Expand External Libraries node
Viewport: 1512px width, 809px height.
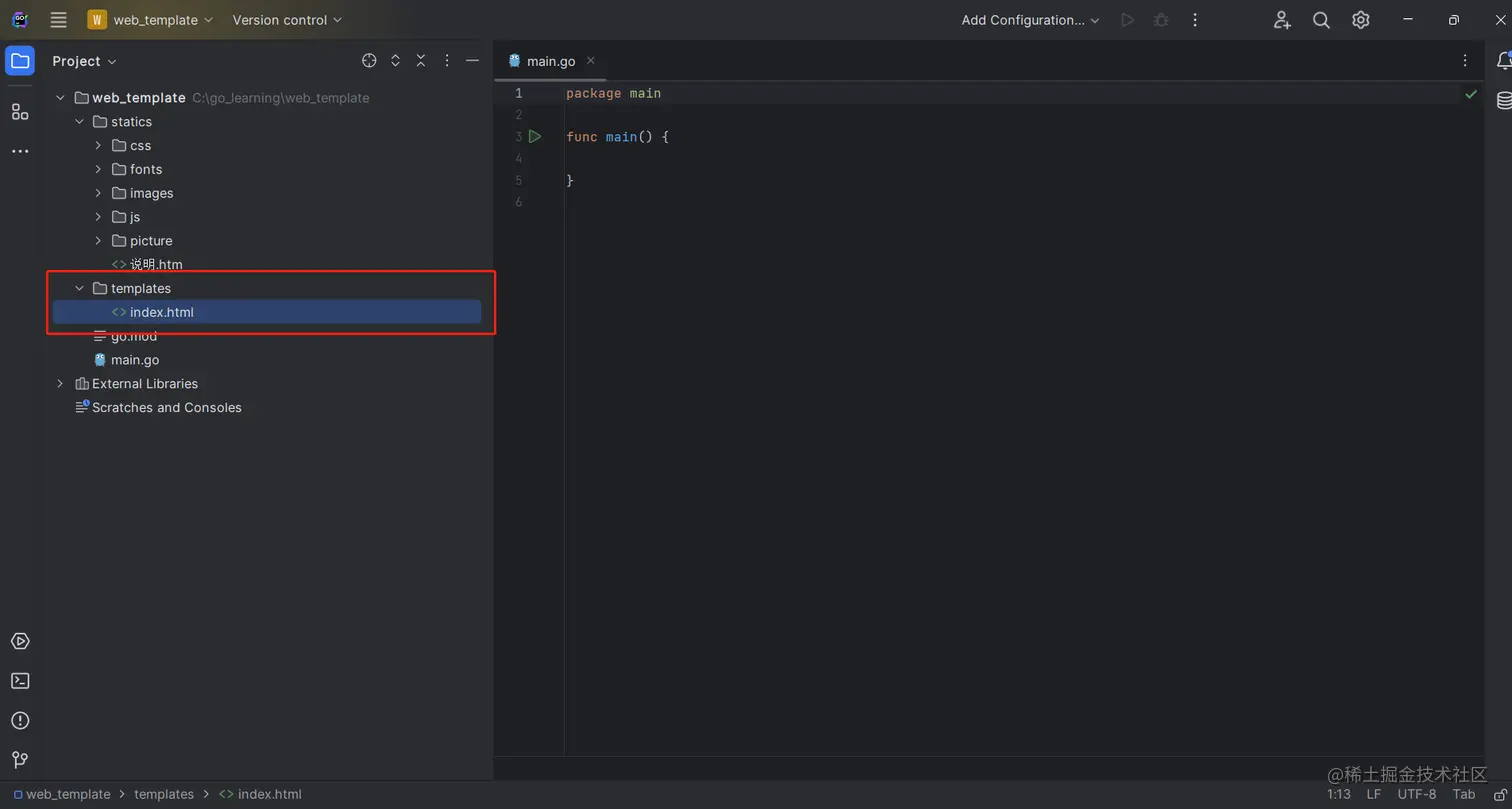[x=60, y=384]
